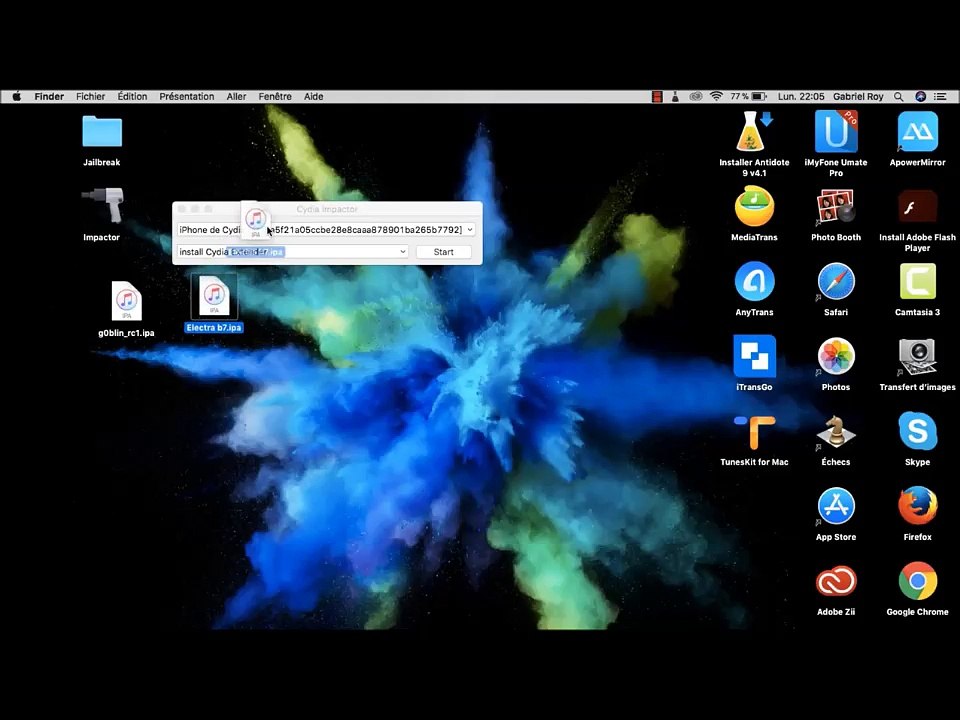This screenshot has width=960, height=720.
Task: Open the Édition menu
Action: click(132, 97)
